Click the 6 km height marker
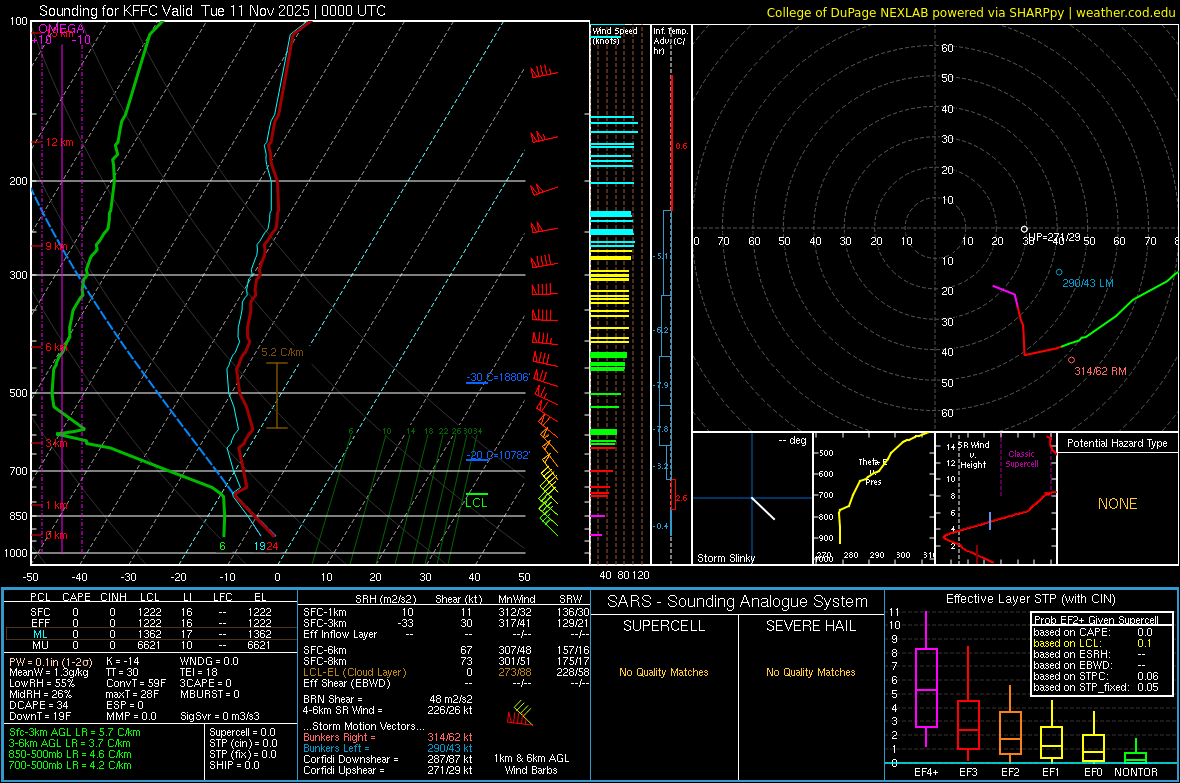The image size is (1180, 783). (x=56, y=347)
